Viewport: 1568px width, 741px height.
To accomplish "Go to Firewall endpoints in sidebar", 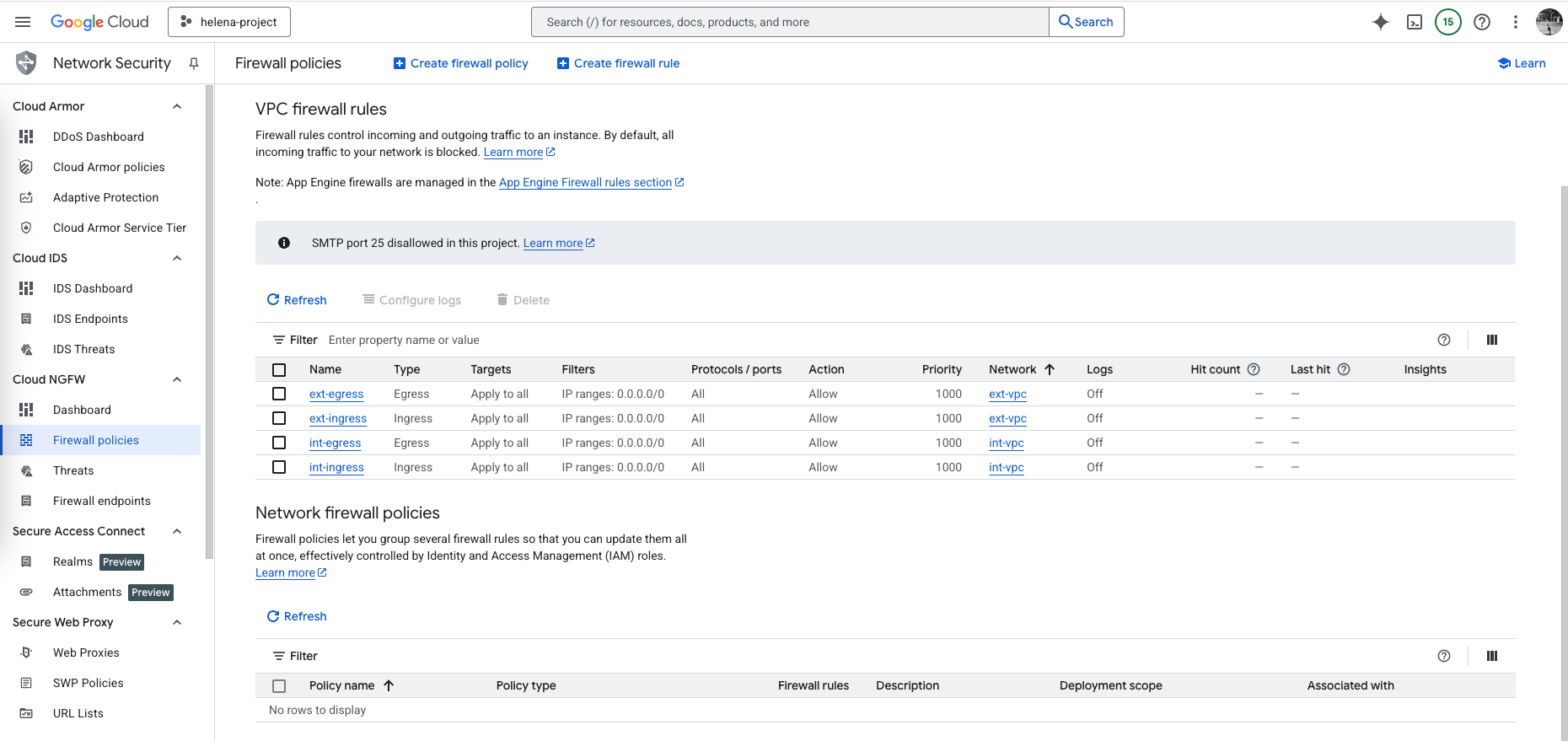I will pyautogui.click(x=101, y=501).
